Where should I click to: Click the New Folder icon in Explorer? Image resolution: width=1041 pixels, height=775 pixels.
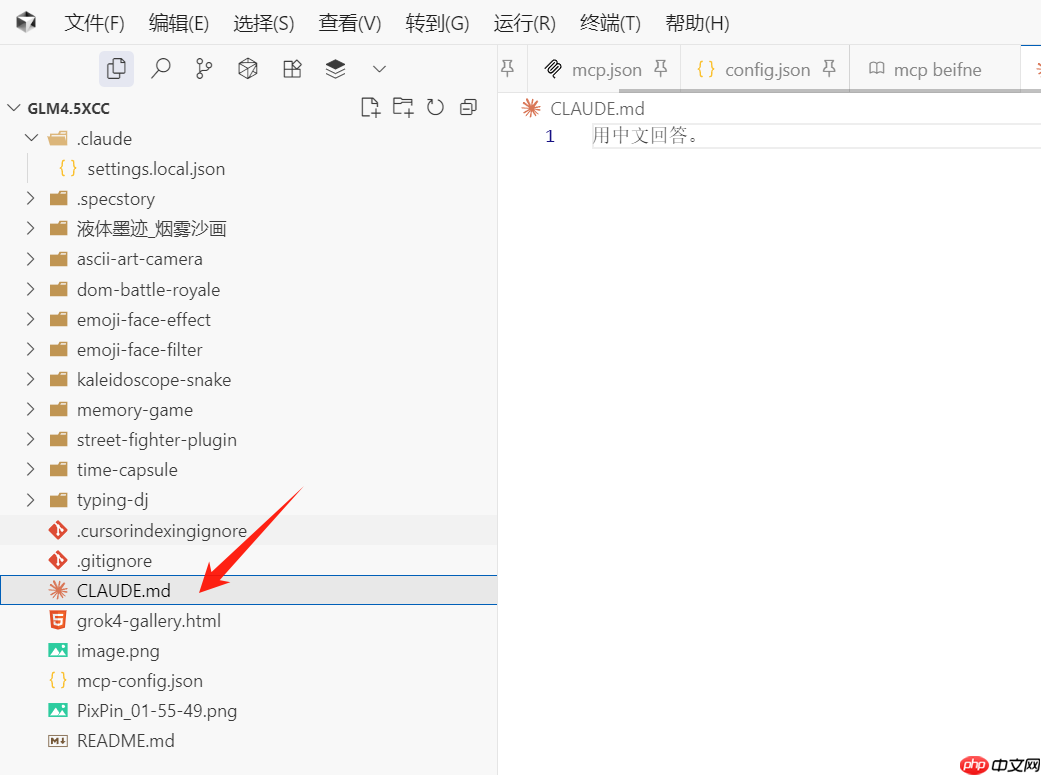[403, 106]
